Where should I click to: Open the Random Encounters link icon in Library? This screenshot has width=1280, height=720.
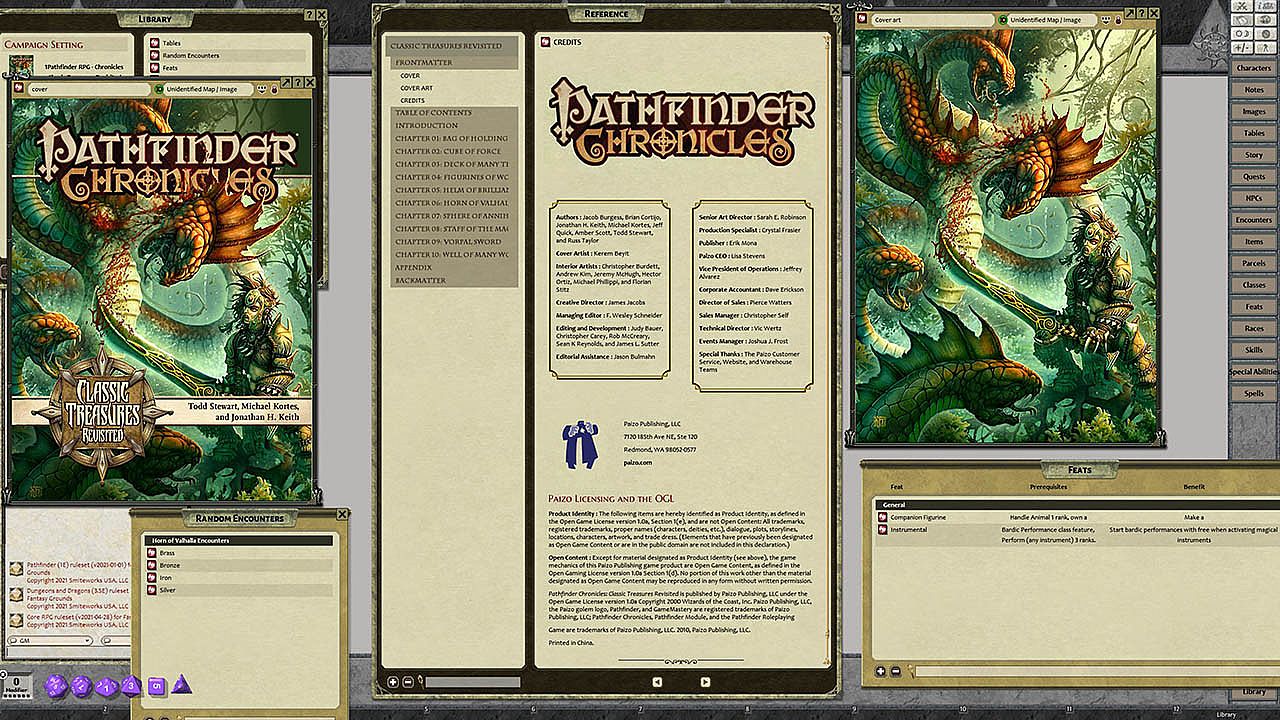pos(155,55)
